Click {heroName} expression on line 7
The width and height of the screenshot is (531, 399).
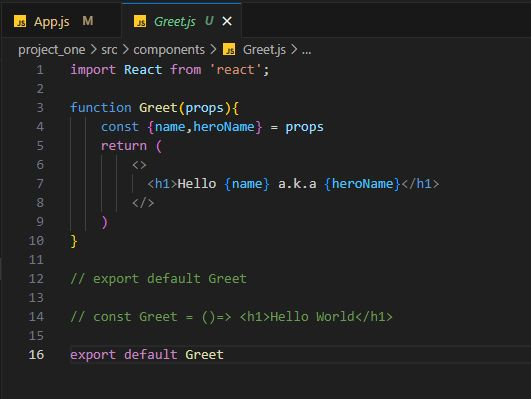coord(362,184)
